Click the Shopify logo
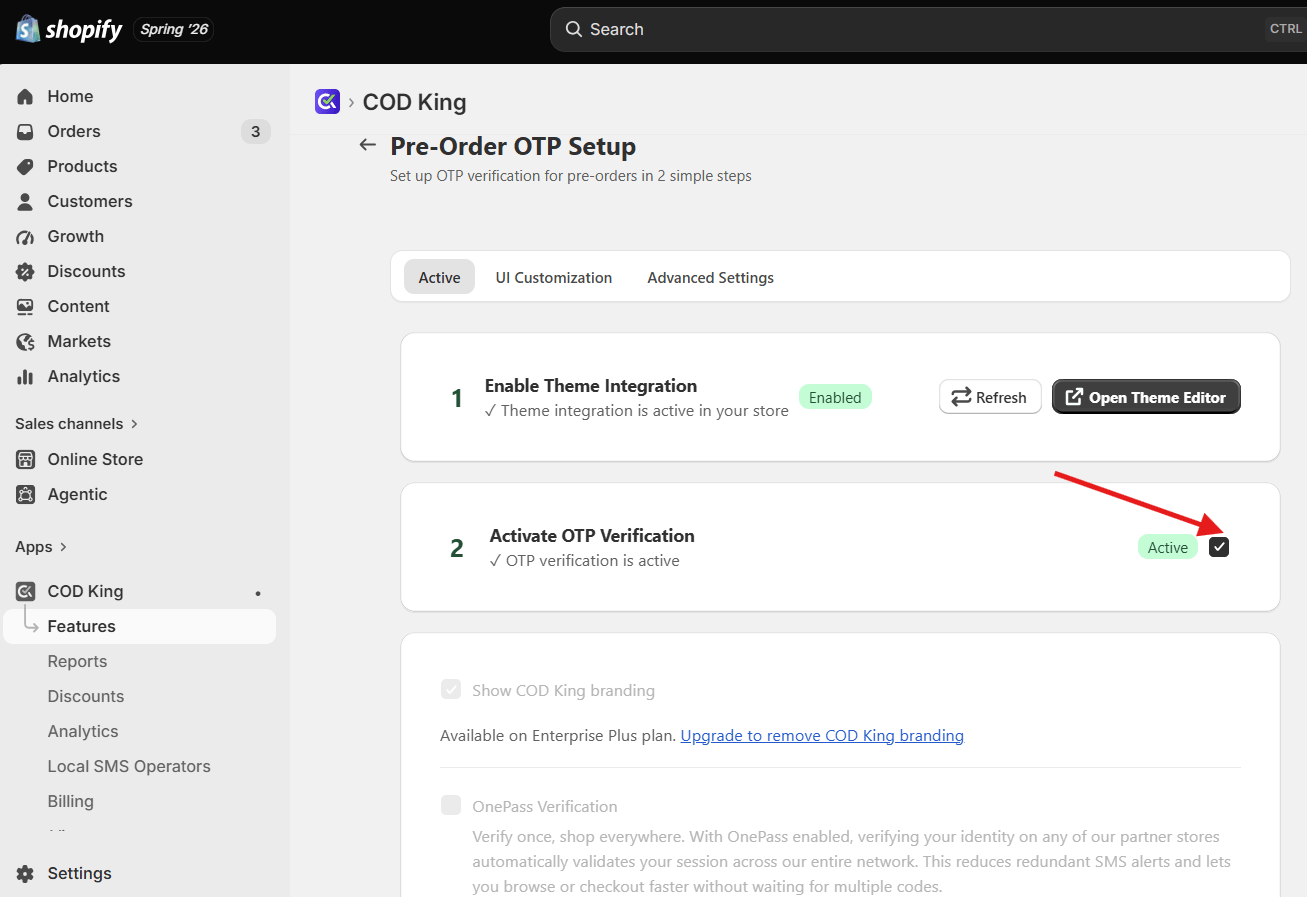The height and width of the screenshot is (897, 1307). [x=69, y=29]
